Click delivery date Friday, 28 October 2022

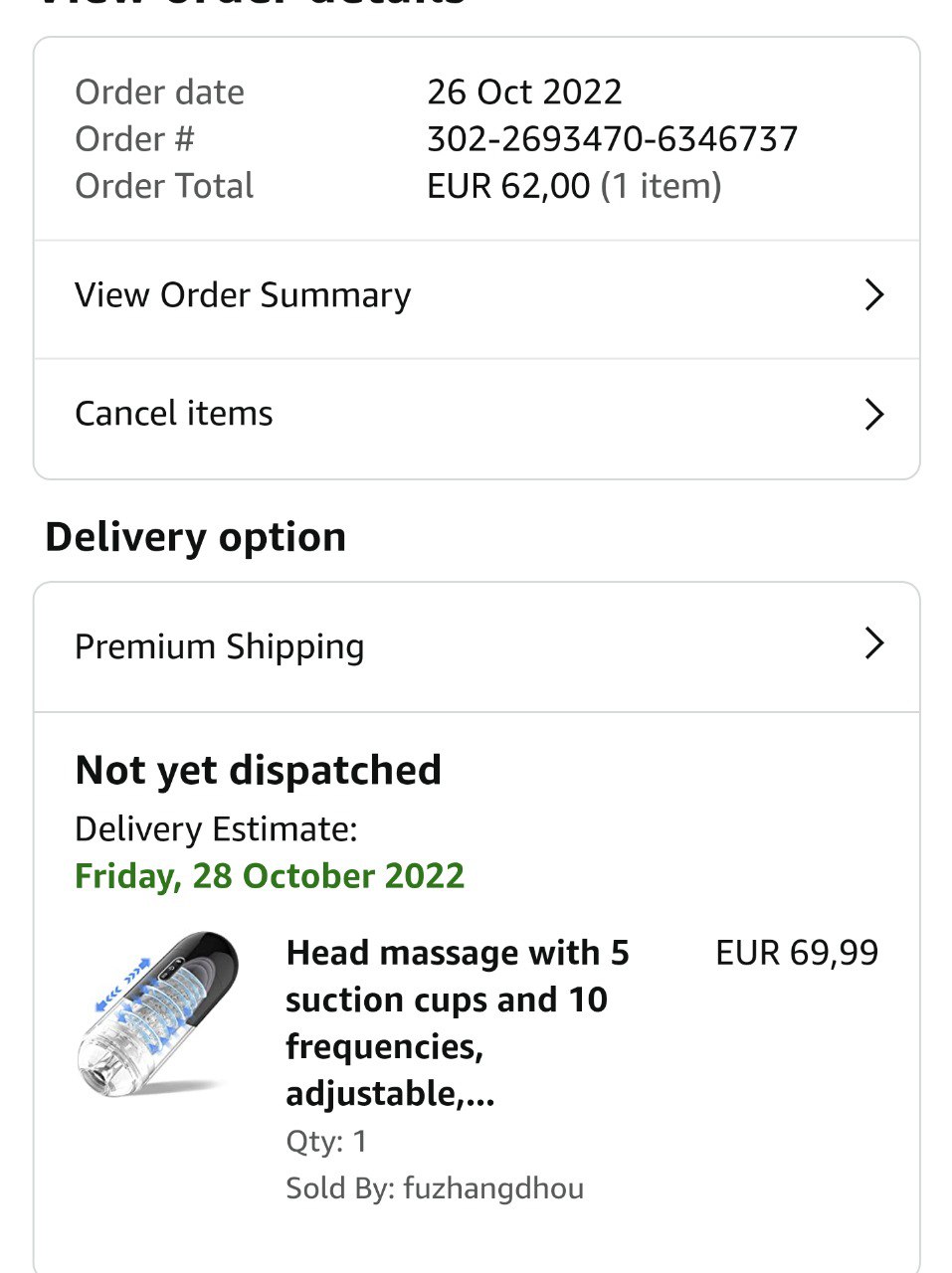(x=270, y=876)
